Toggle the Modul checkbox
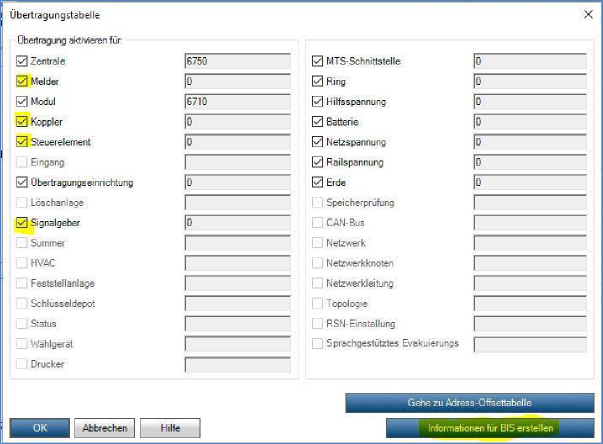Viewport: 603px width, 444px height. tap(22, 101)
